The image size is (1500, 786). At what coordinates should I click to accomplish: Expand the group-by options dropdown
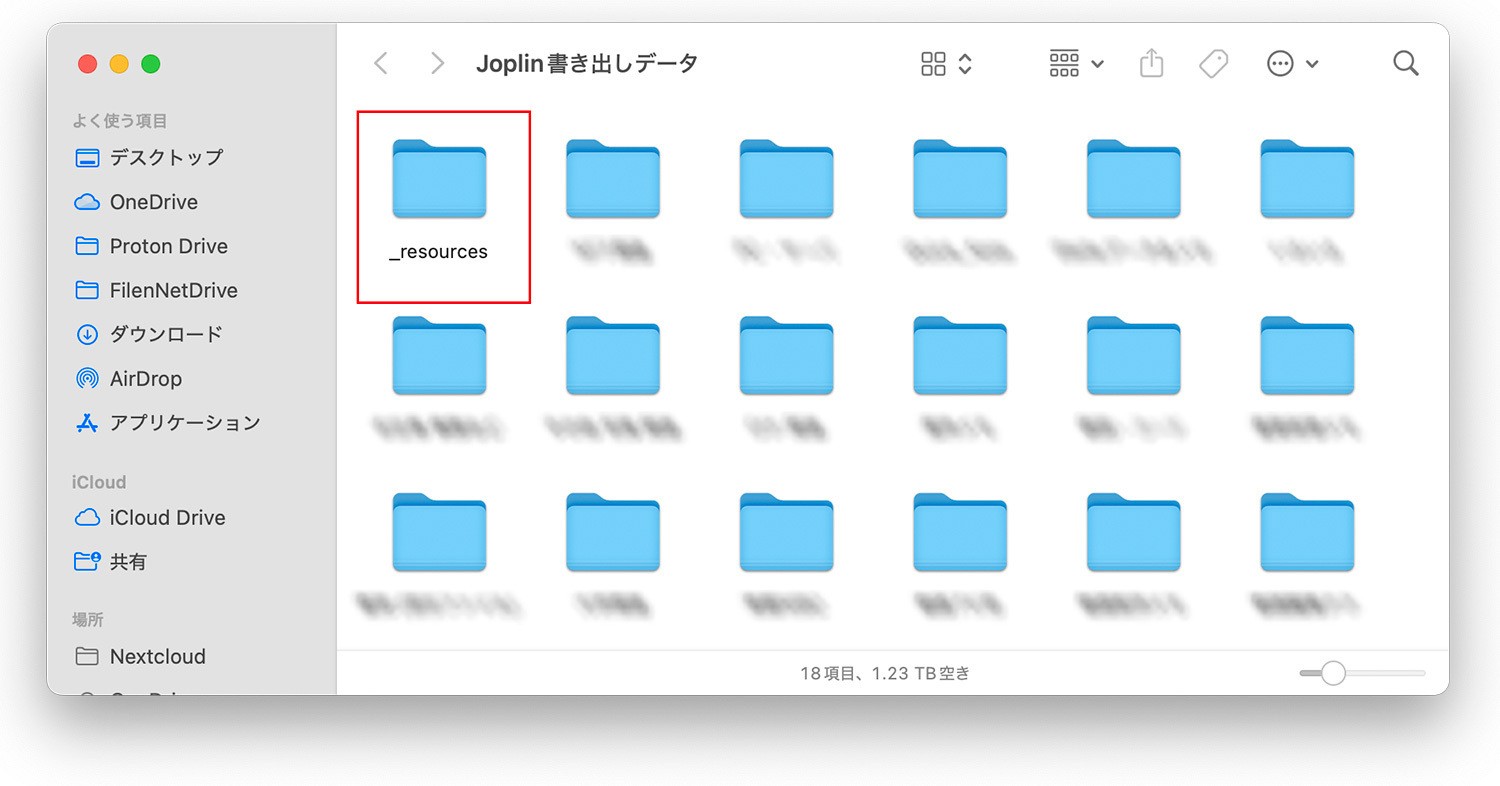pyautogui.click(x=1076, y=64)
